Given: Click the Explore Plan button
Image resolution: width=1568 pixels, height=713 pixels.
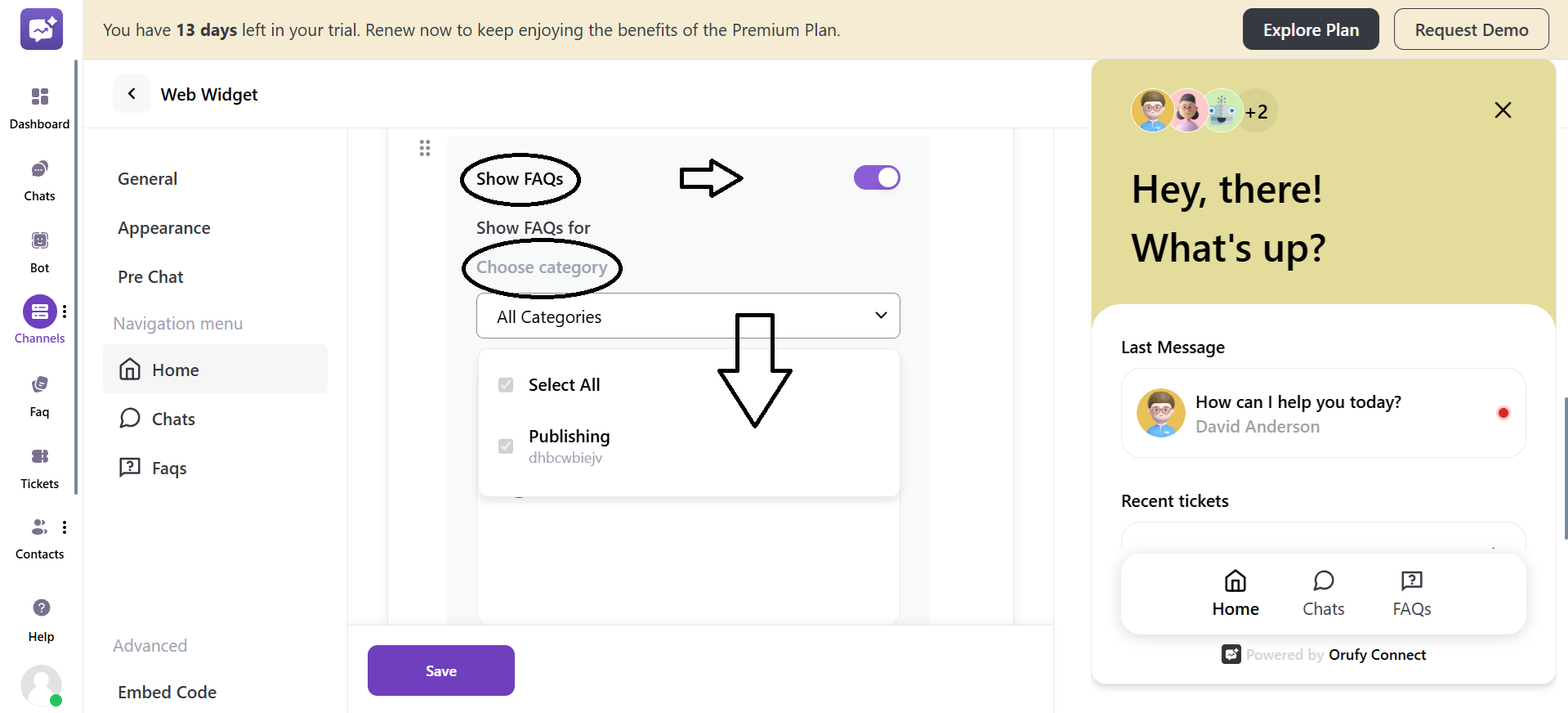Looking at the screenshot, I should (1310, 29).
